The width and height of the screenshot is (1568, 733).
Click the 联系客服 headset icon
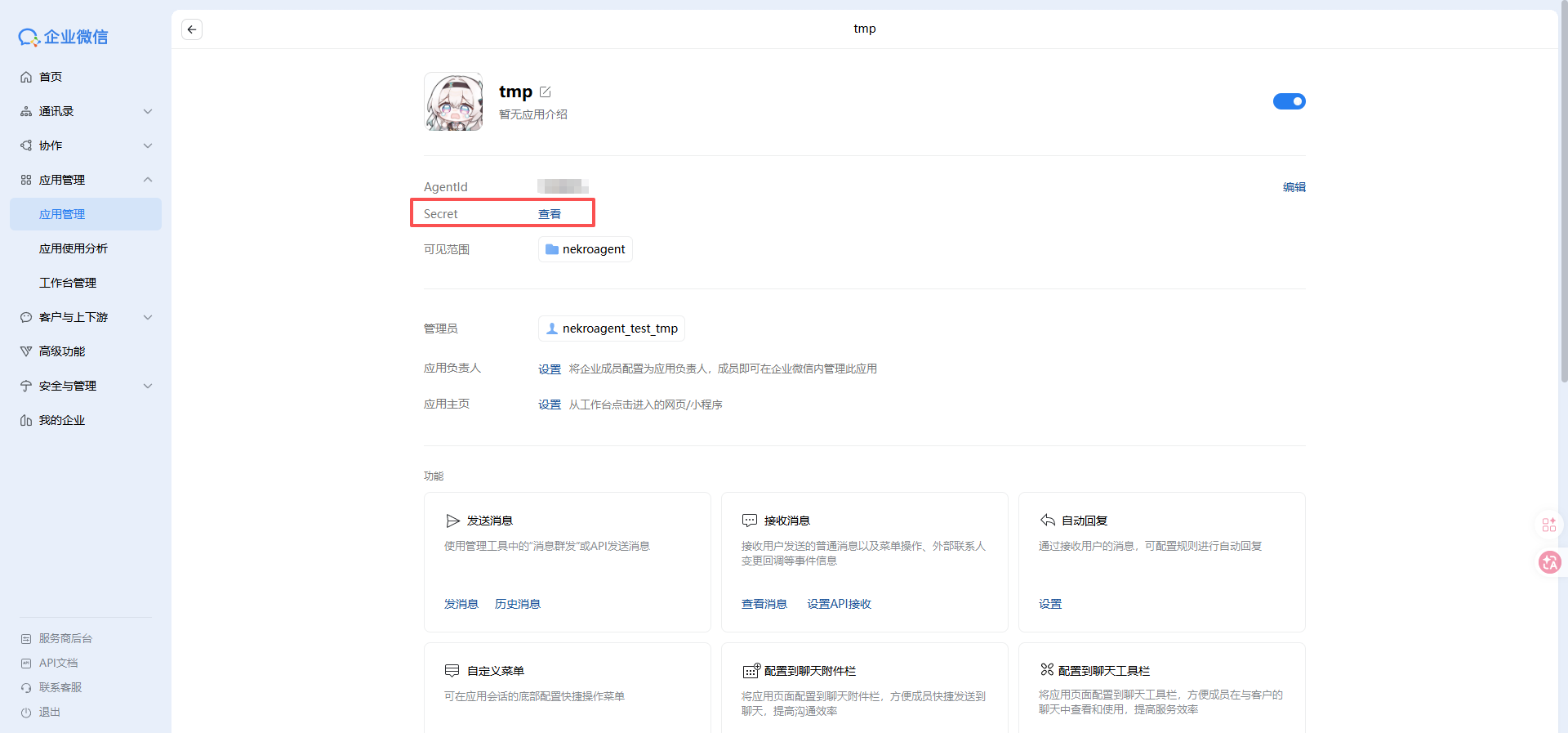[26, 688]
